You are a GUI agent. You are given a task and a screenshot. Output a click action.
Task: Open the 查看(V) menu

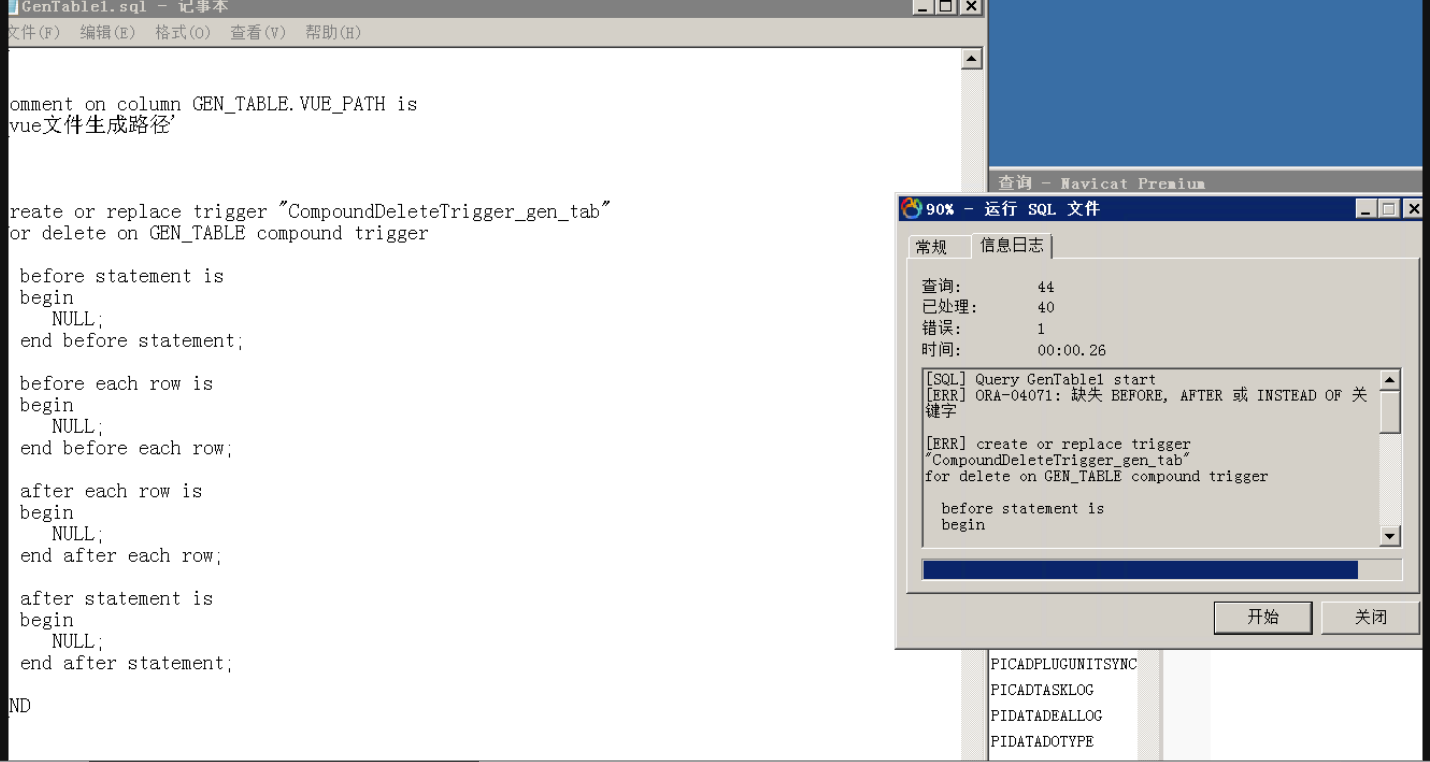coord(258,33)
